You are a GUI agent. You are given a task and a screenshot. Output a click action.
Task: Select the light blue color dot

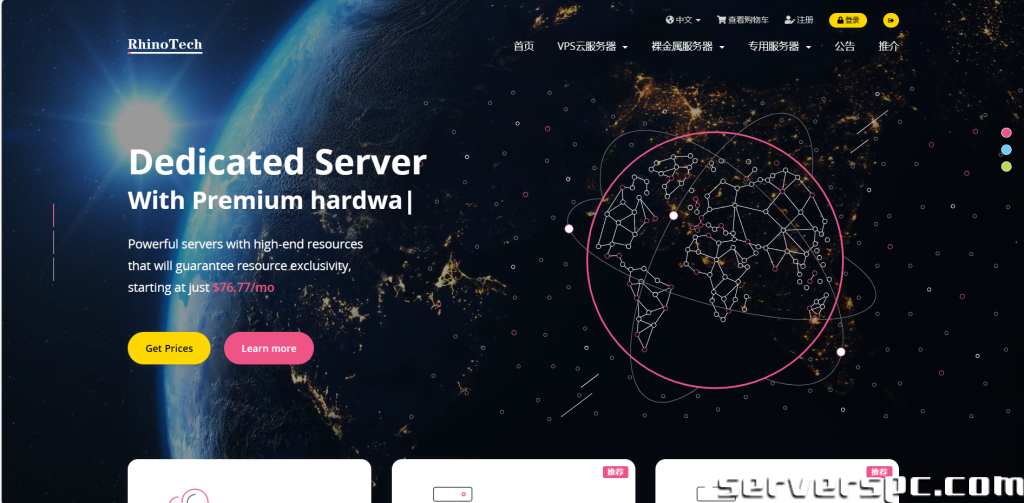click(1006, 150)
